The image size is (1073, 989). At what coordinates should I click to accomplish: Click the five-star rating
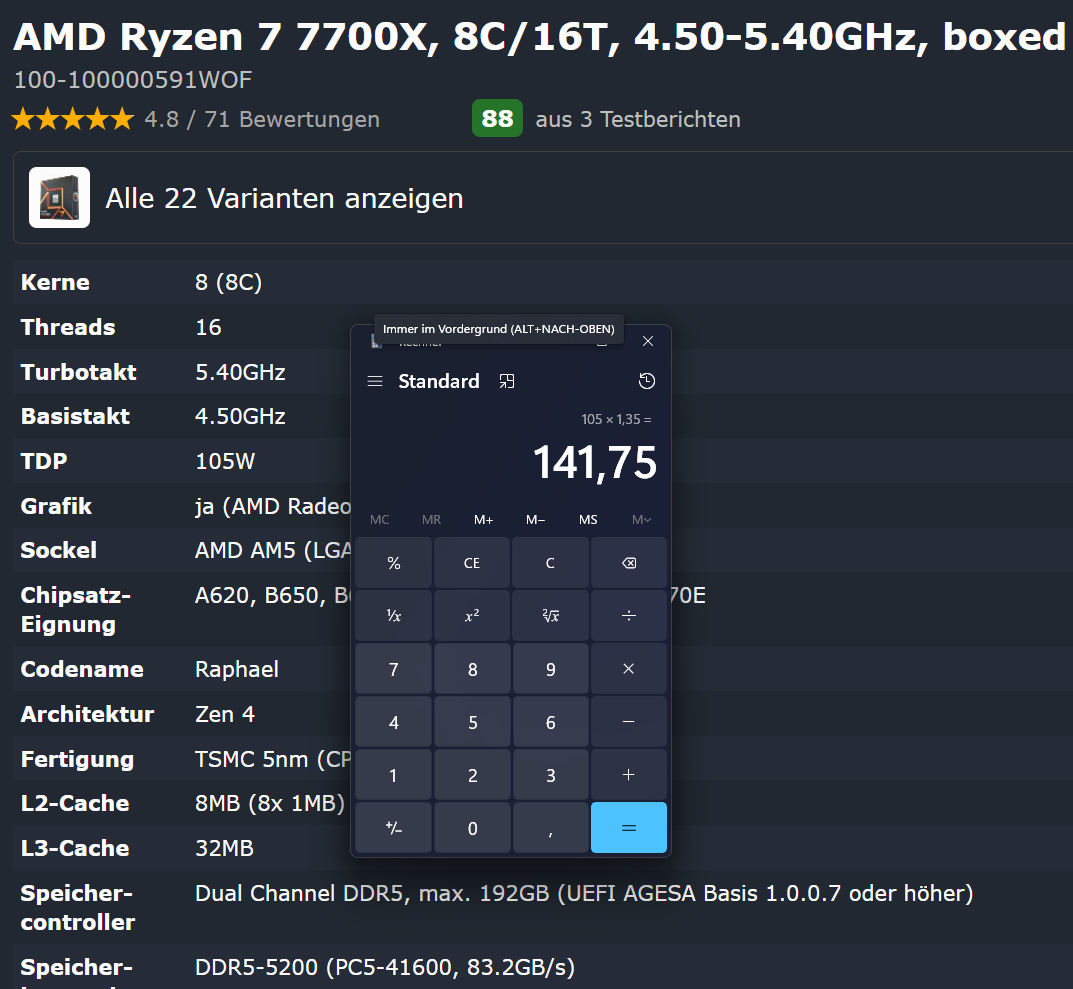[x=73, y=119]
